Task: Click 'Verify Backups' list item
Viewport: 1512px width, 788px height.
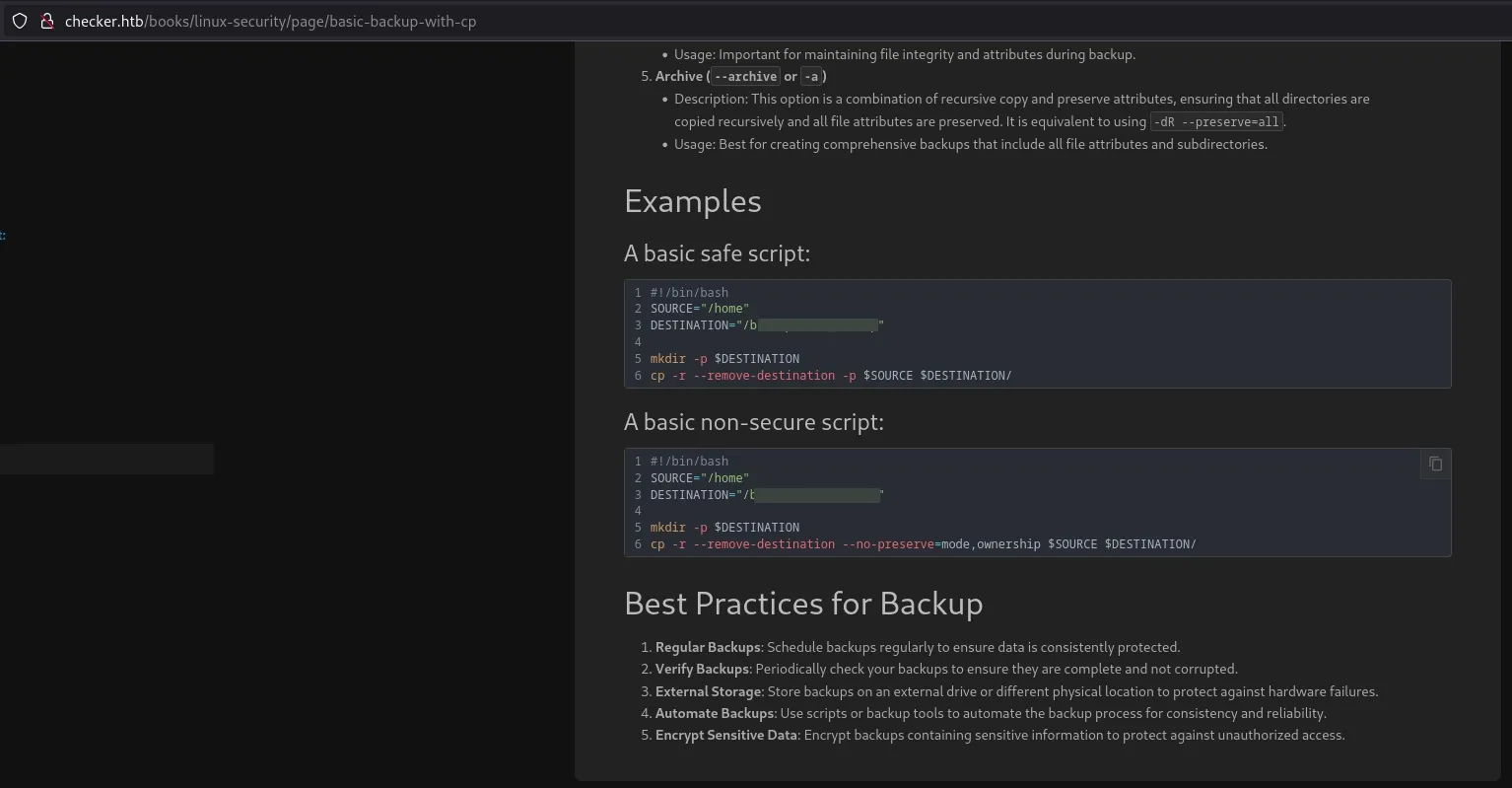Action: click(946, 669)
